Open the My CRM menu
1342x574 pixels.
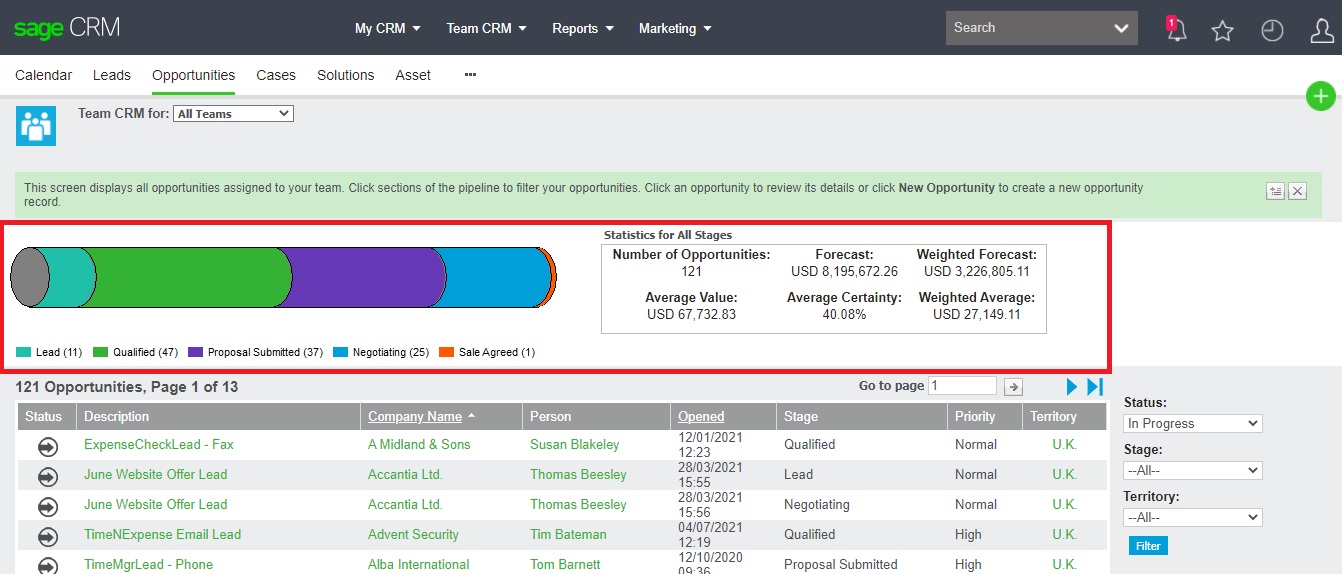click(x=388, y=28)
